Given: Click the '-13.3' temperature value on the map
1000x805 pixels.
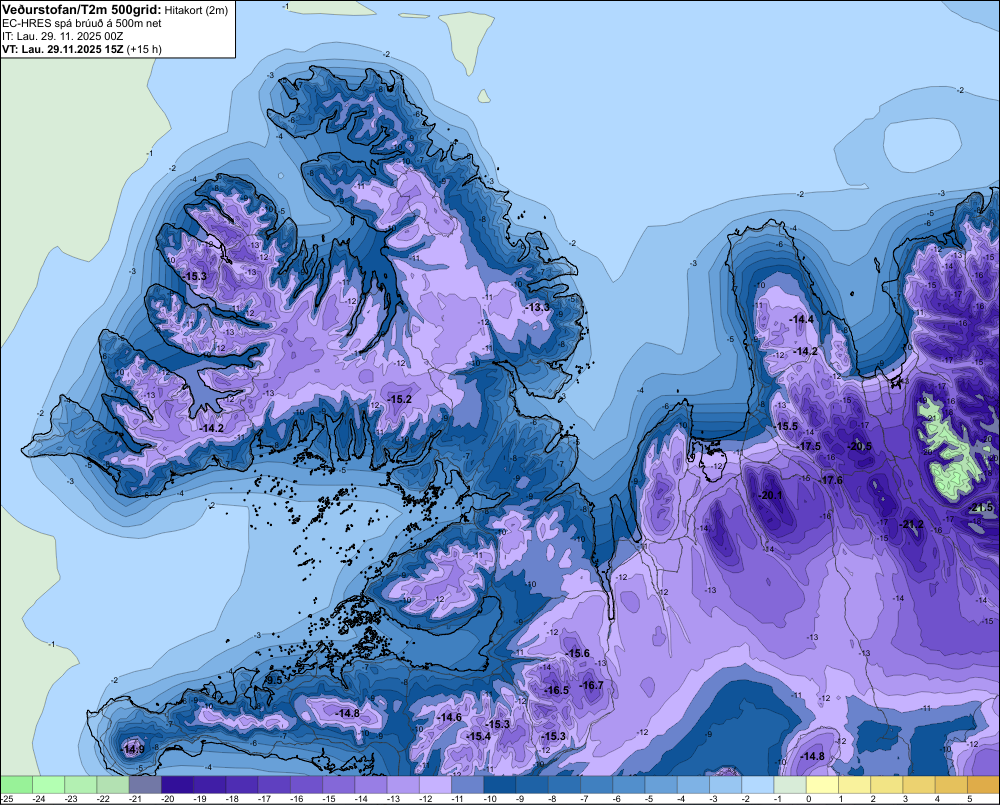Looking at the screenshot, I should coord(538,307).
